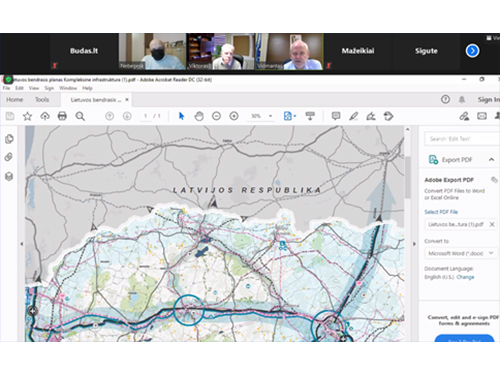Click Sign In button
This screenshot has width=500, height=375.
click(x=488, y=99)
